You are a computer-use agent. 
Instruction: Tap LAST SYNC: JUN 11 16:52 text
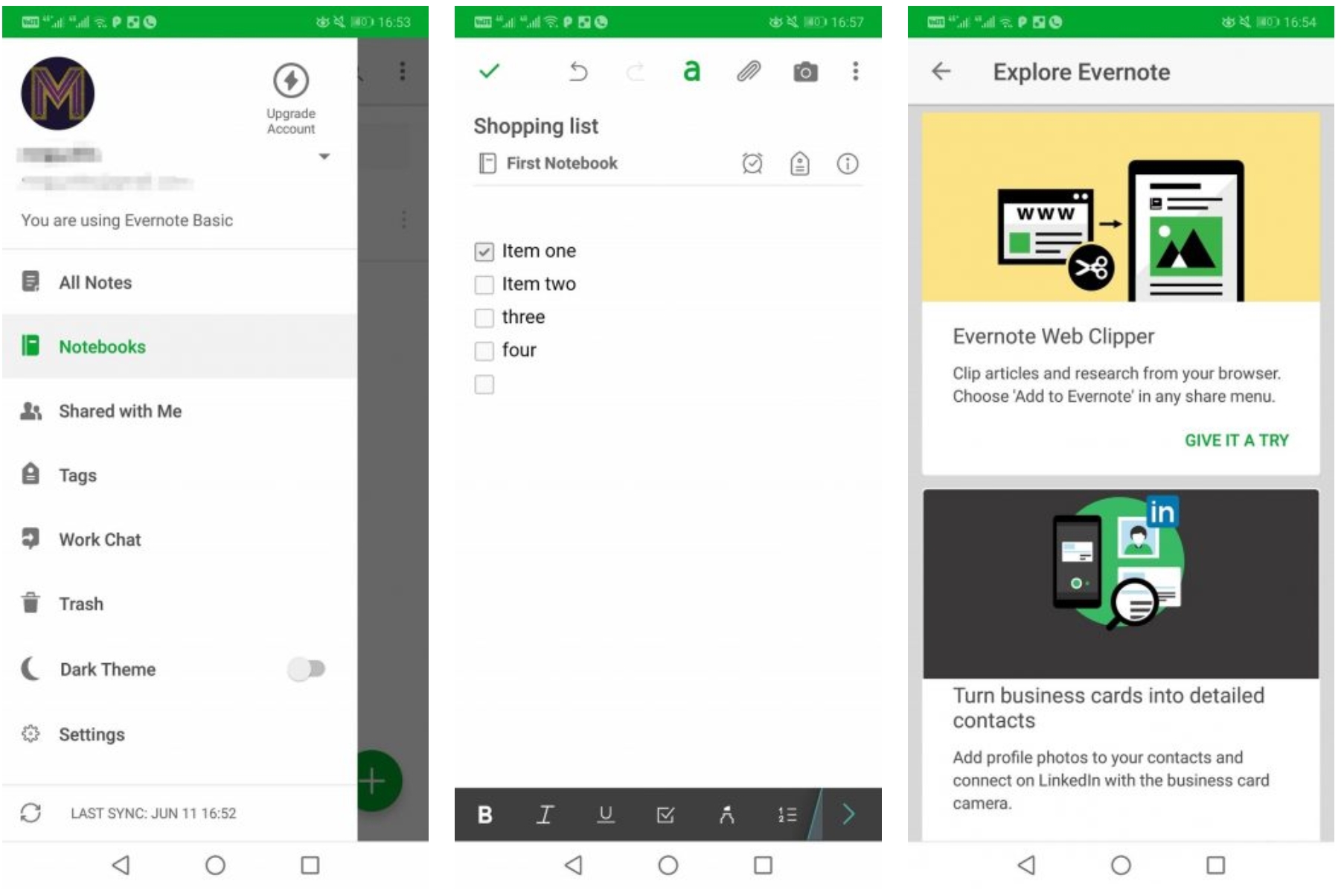(x=153, y=813)
